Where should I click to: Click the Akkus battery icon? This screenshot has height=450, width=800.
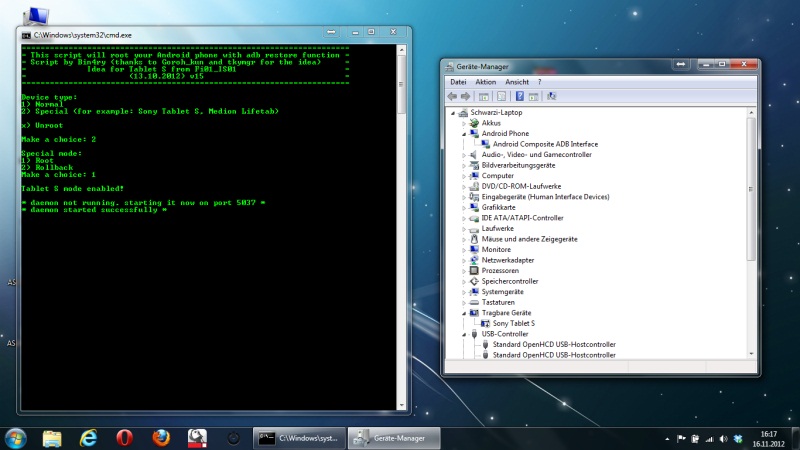pyautogui.click(x=474, y=123)
